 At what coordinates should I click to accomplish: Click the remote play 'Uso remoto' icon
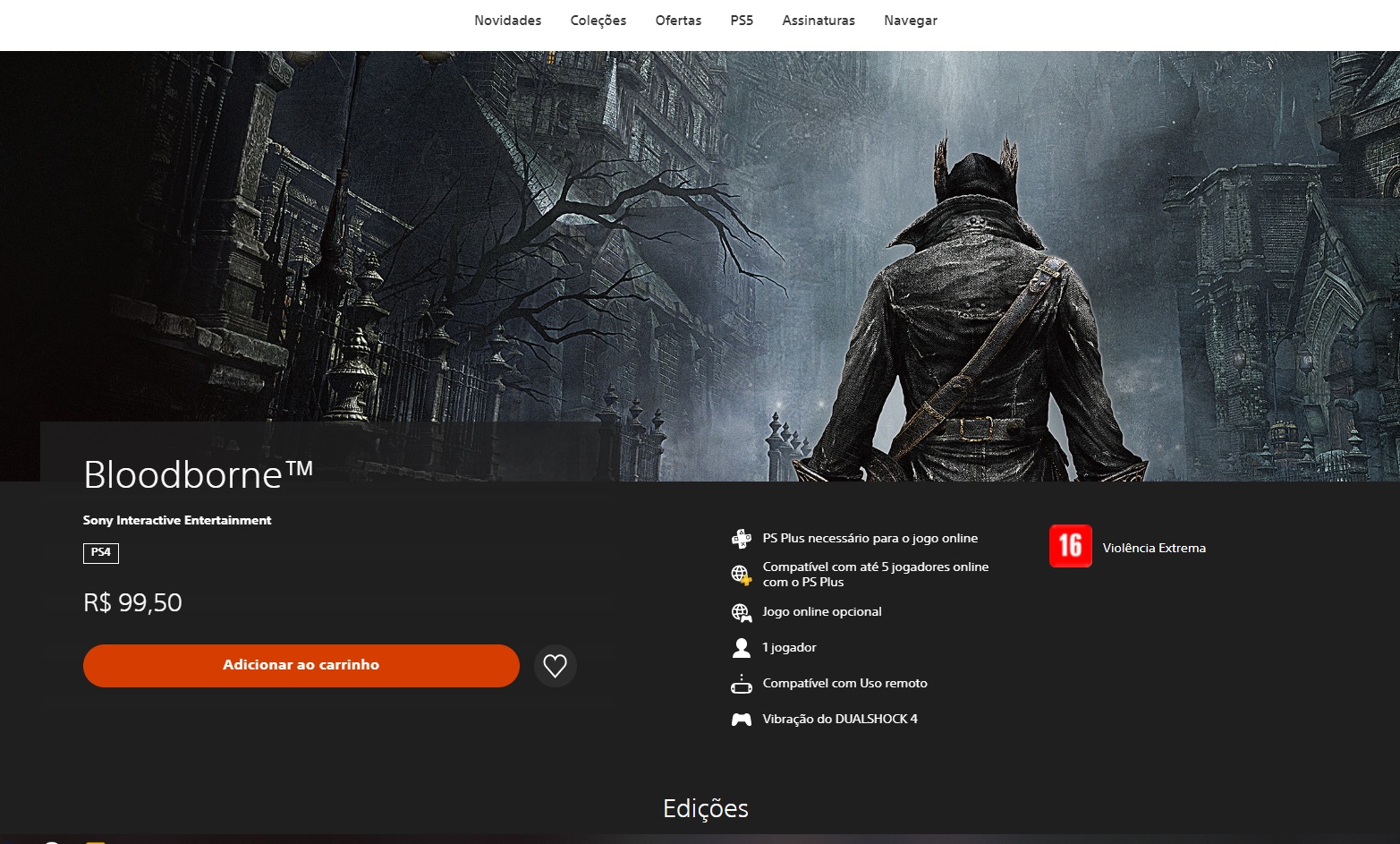[741, 685]
